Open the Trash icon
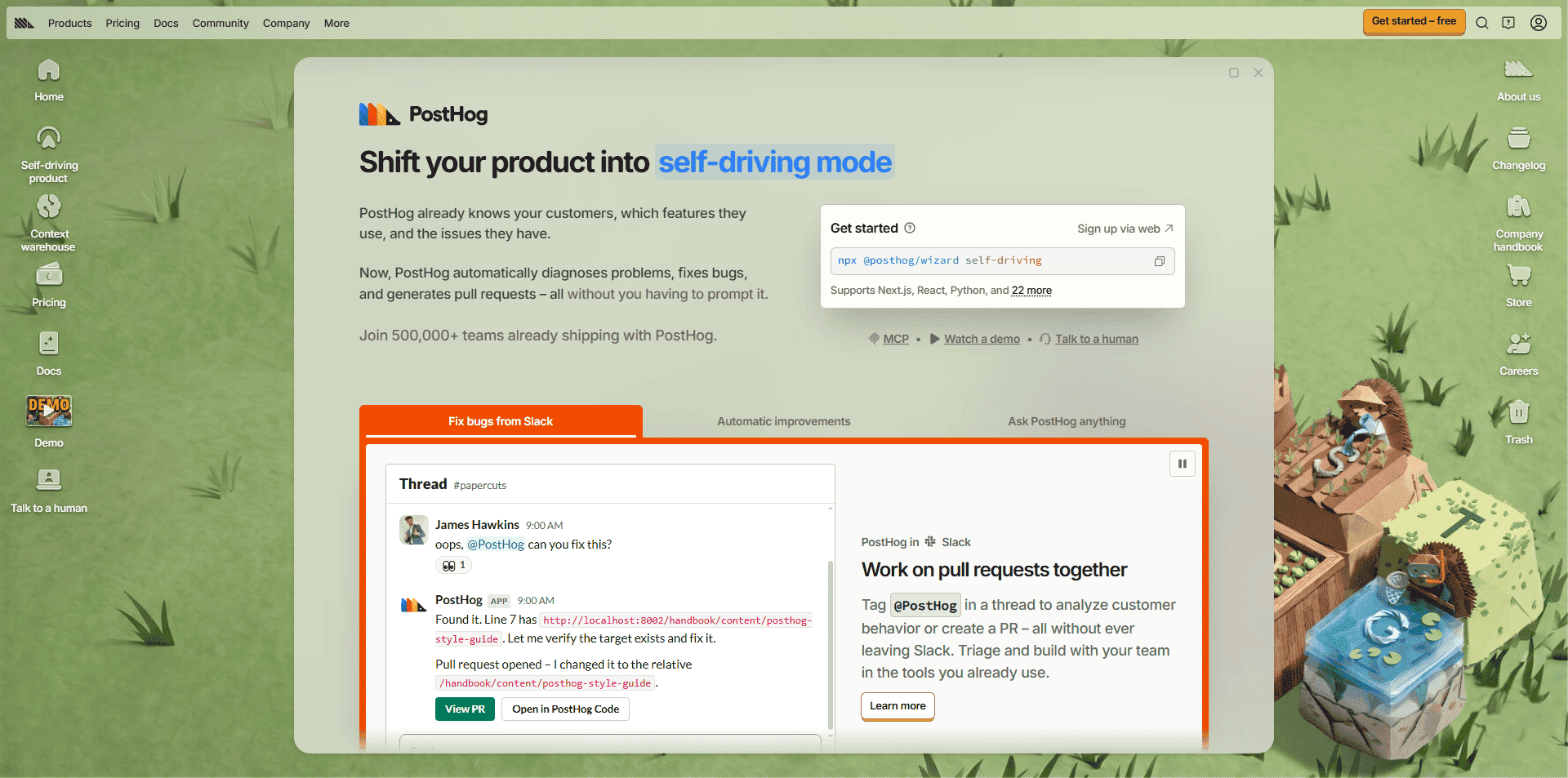This screenshot has height=778, width=1568. point(1518,421)
